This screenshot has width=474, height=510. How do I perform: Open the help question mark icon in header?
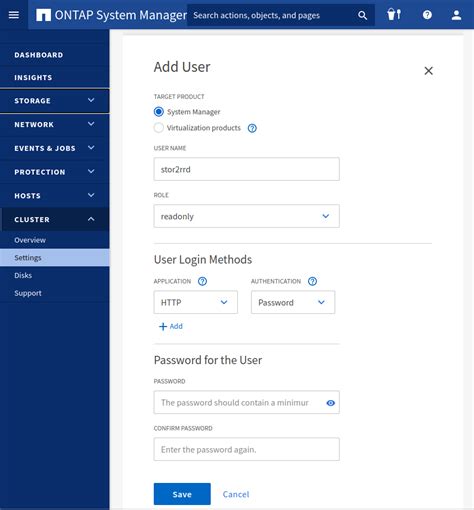click(x=427, y=15)
